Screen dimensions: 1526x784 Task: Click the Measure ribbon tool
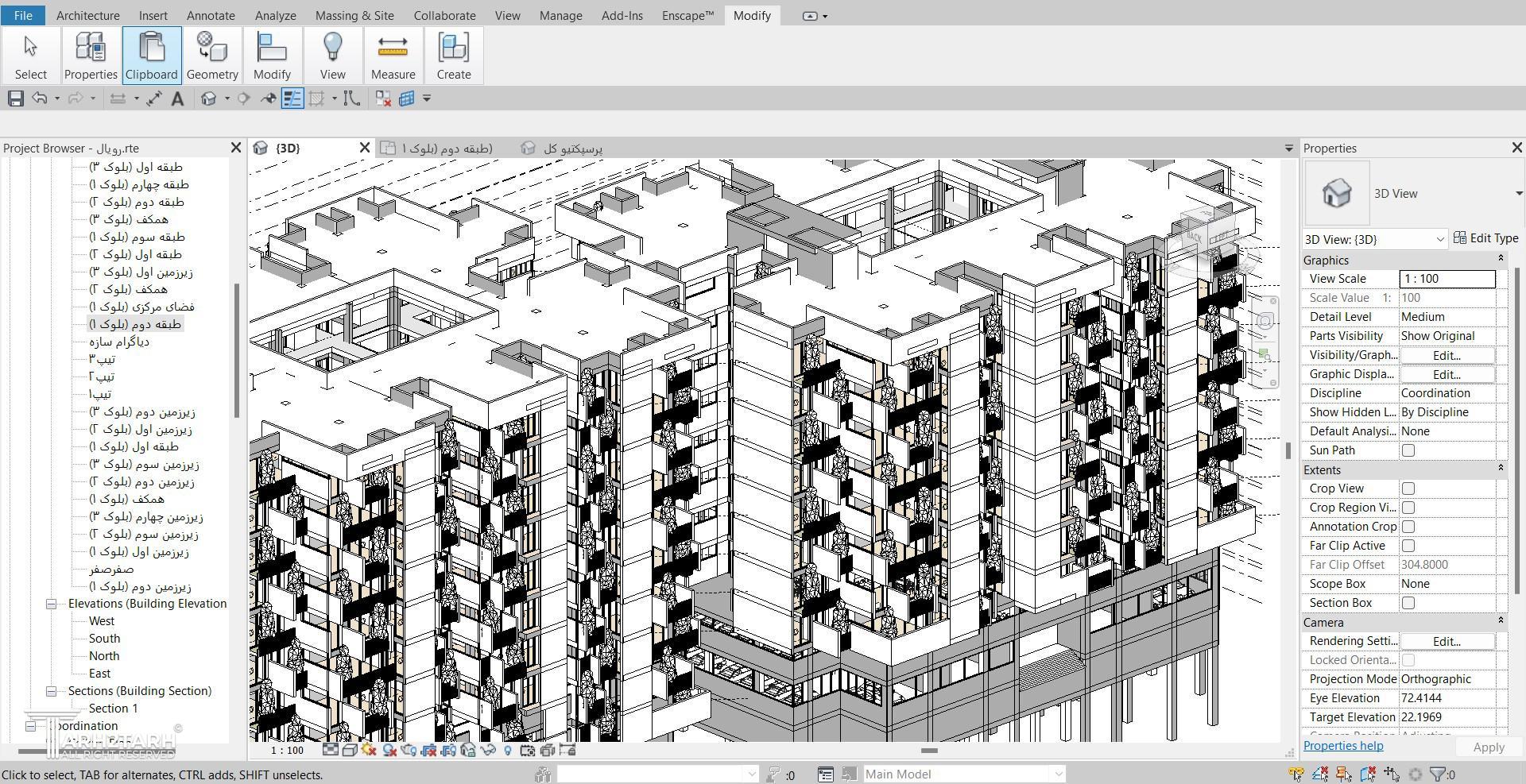tap(393, 56)
